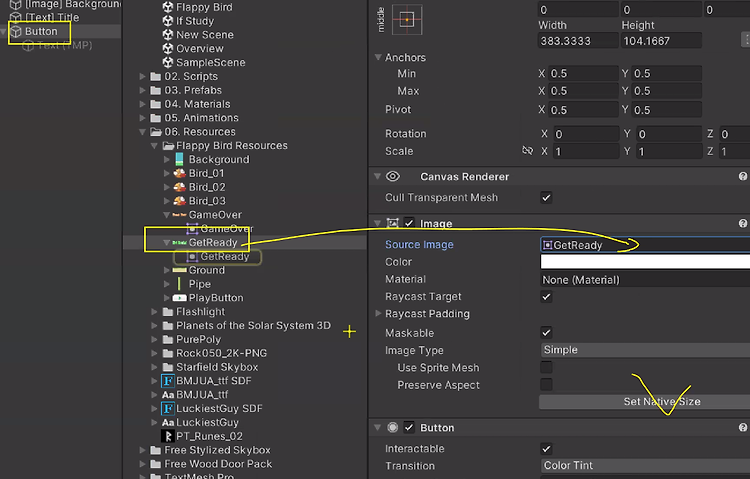
Task: Collapse Flappy Bird Resources folder arrow
Action: (154, 145)
